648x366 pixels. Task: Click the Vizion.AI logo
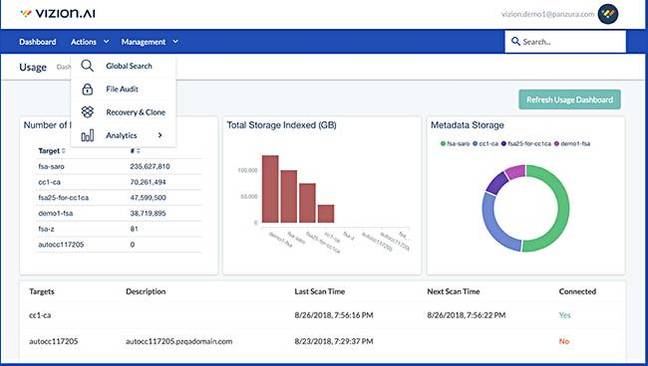pos(58,13)
